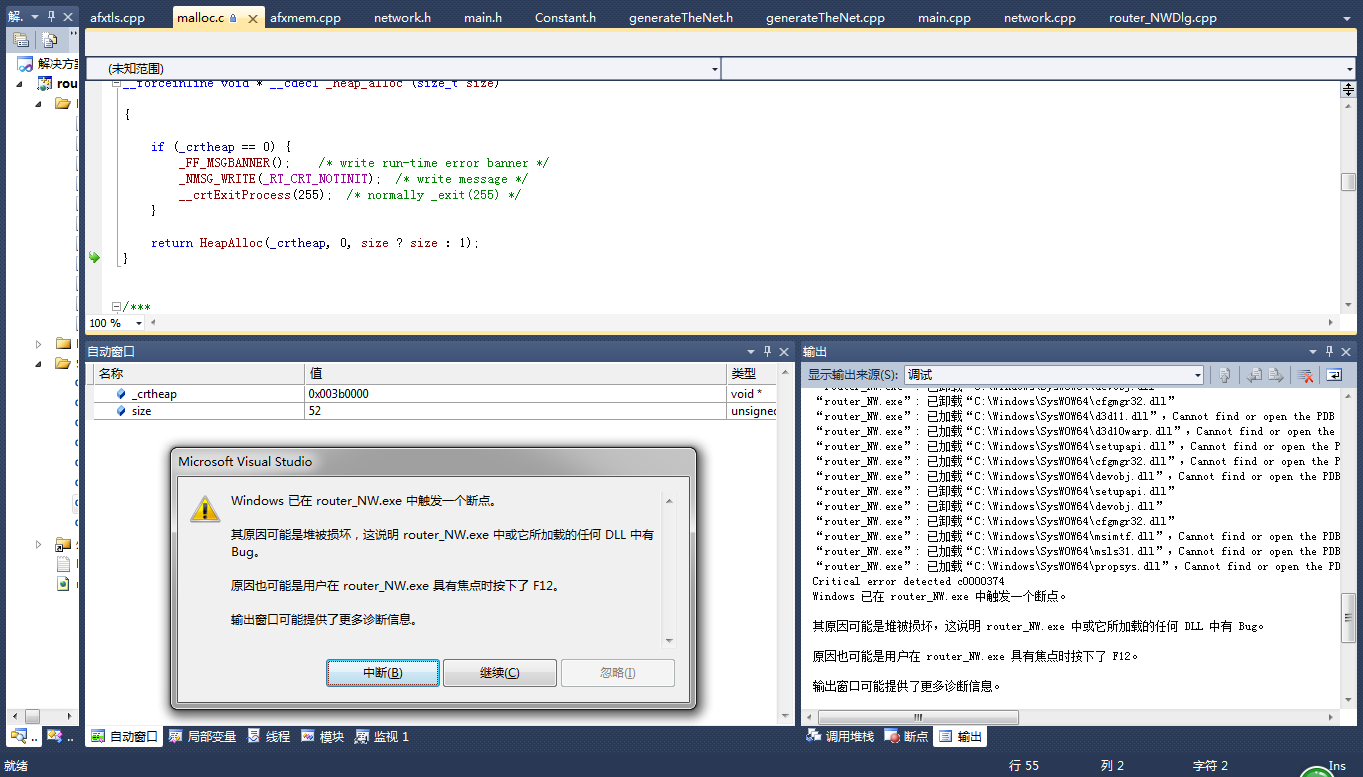Viewport: 1363px width, 777px height.
Task: Open Output panel window position menu arrow
Action: 1312,351
